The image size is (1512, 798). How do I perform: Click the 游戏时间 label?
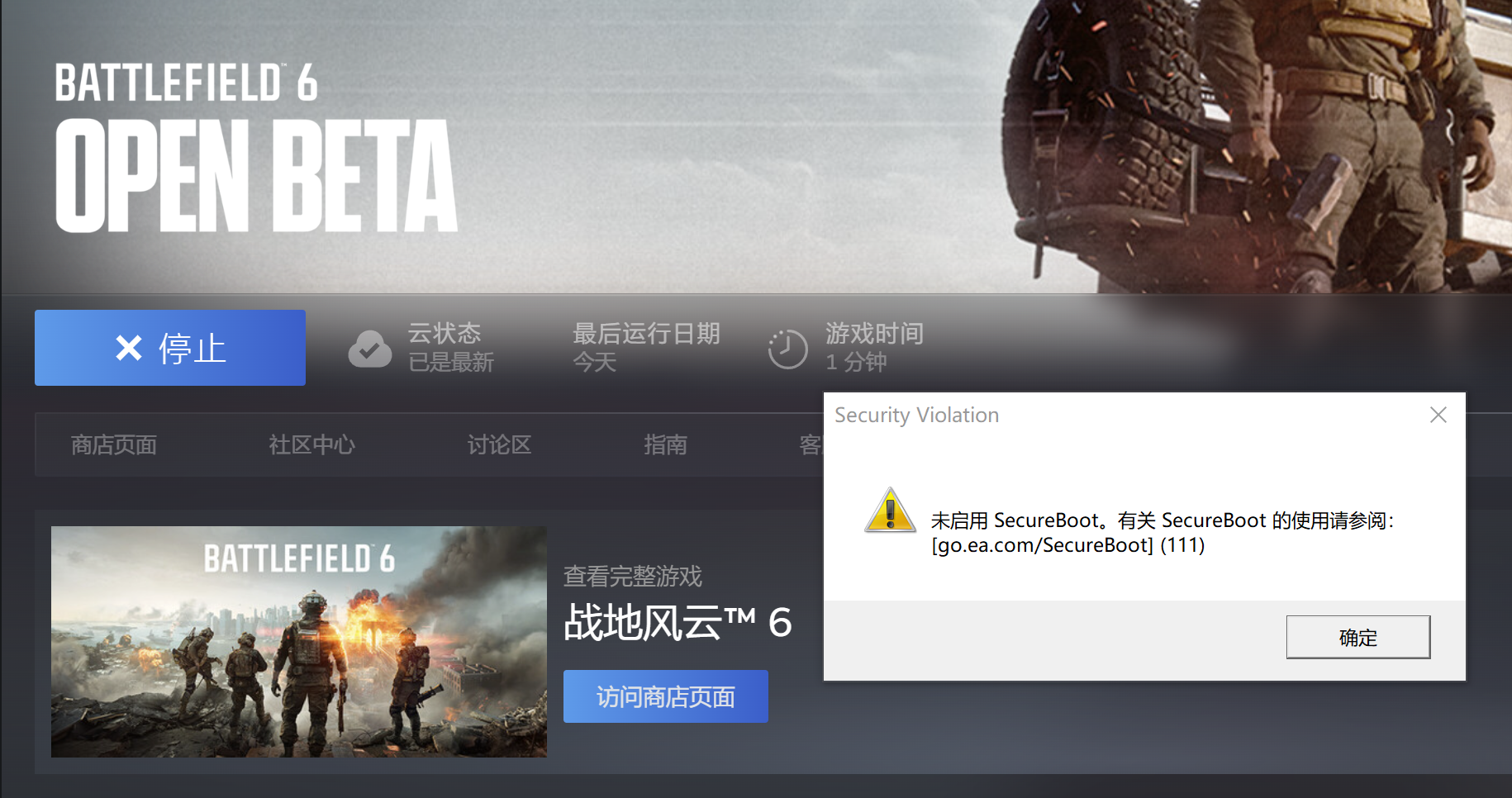pos(874,333)
